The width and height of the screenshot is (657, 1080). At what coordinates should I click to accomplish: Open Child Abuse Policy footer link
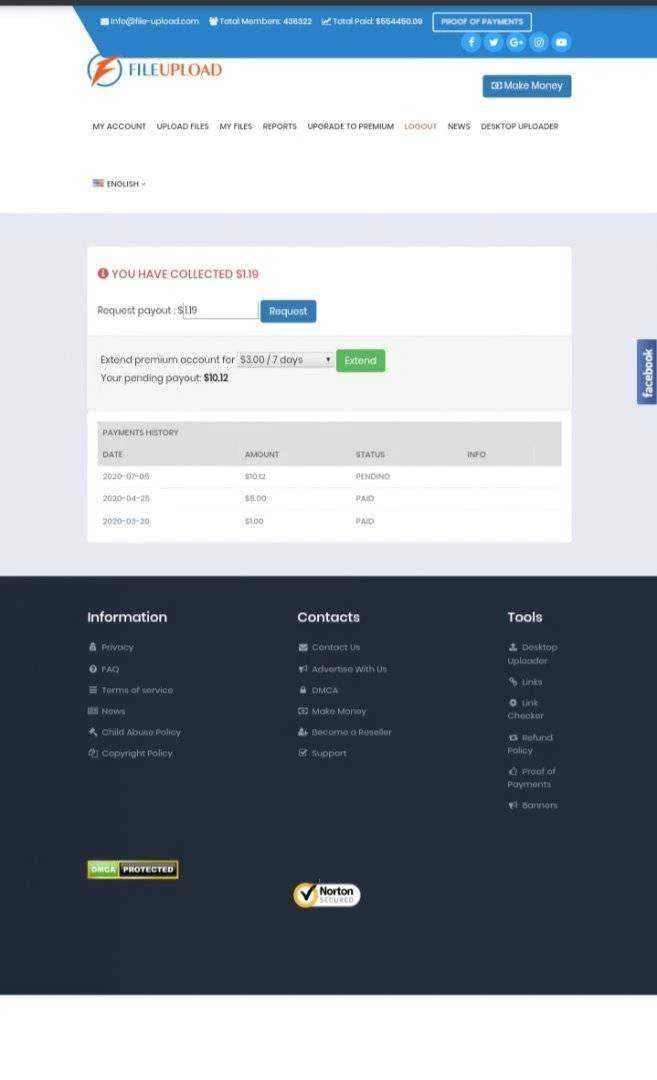pos(135,732)
